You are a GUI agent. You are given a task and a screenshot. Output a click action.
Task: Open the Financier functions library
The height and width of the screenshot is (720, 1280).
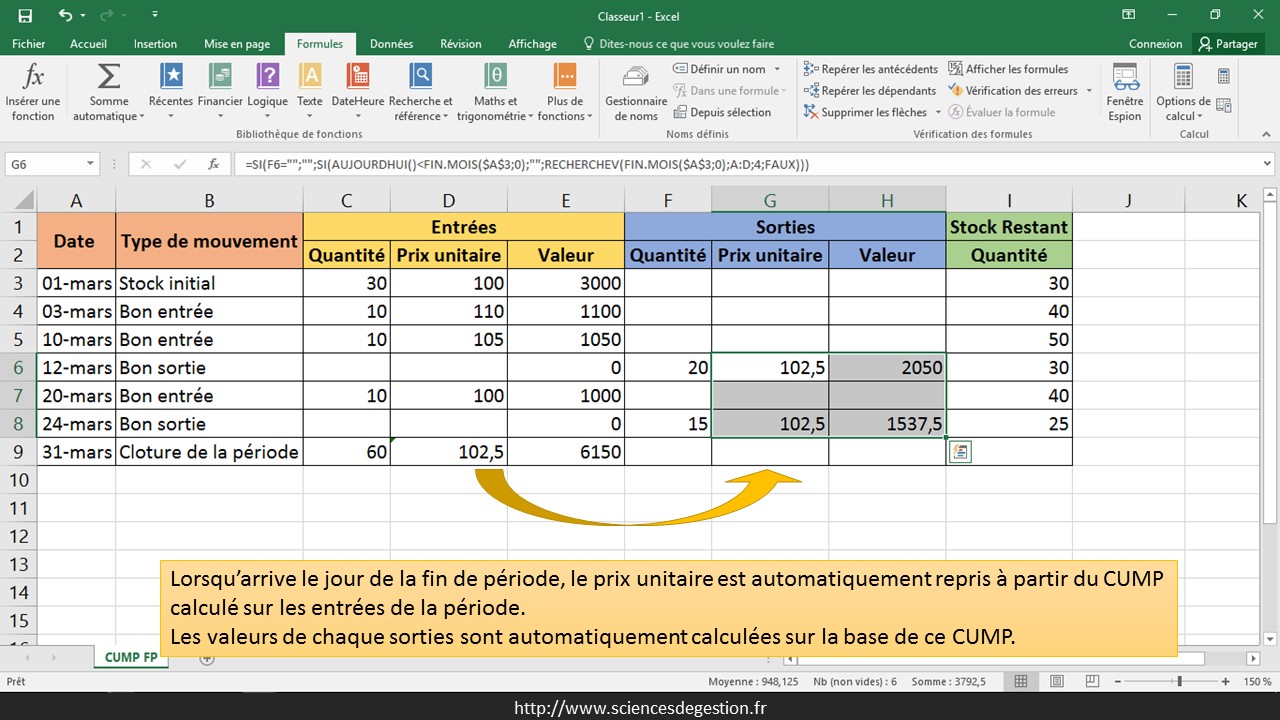tap(220, 78)
